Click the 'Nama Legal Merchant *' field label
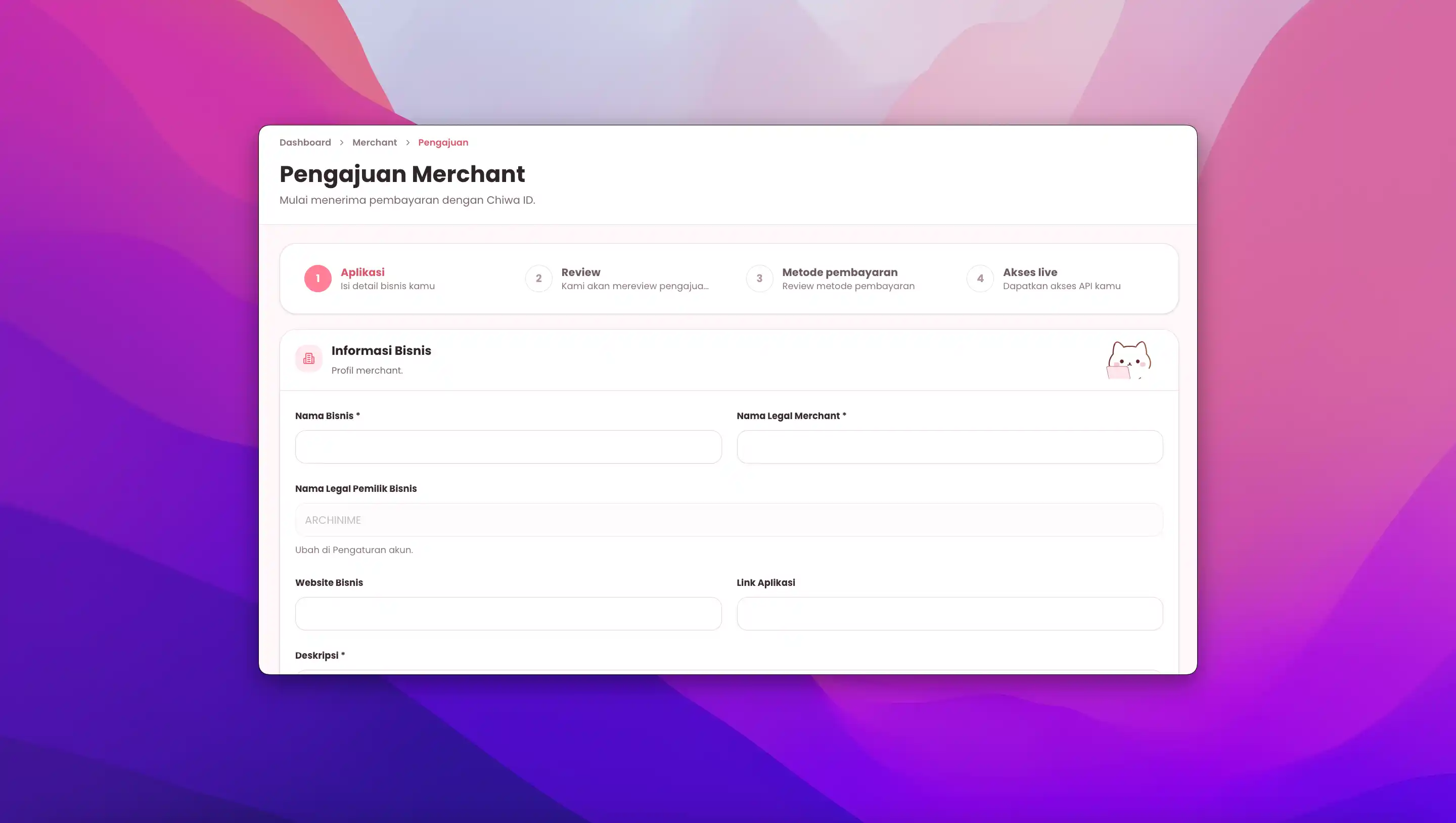 [x=791, y=416]
